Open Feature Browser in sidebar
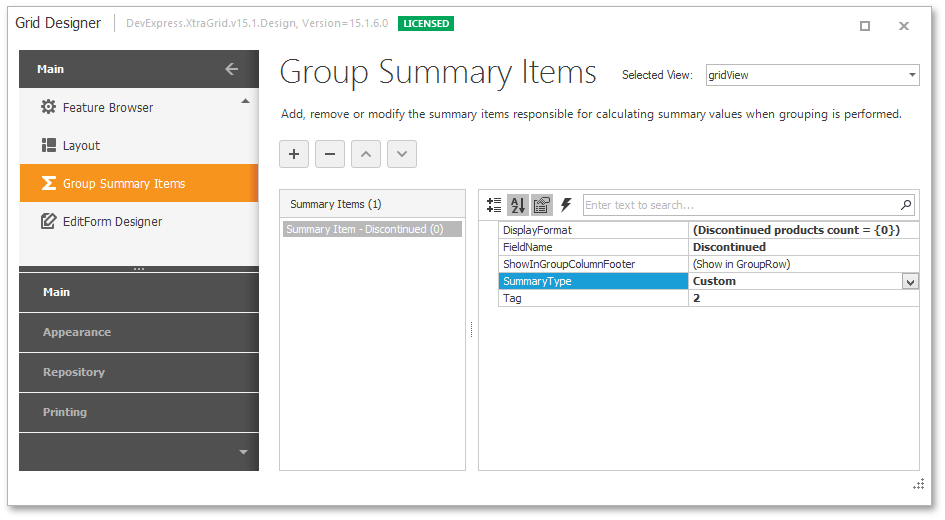This screenshot has height=520, width=945. point(107,108)
